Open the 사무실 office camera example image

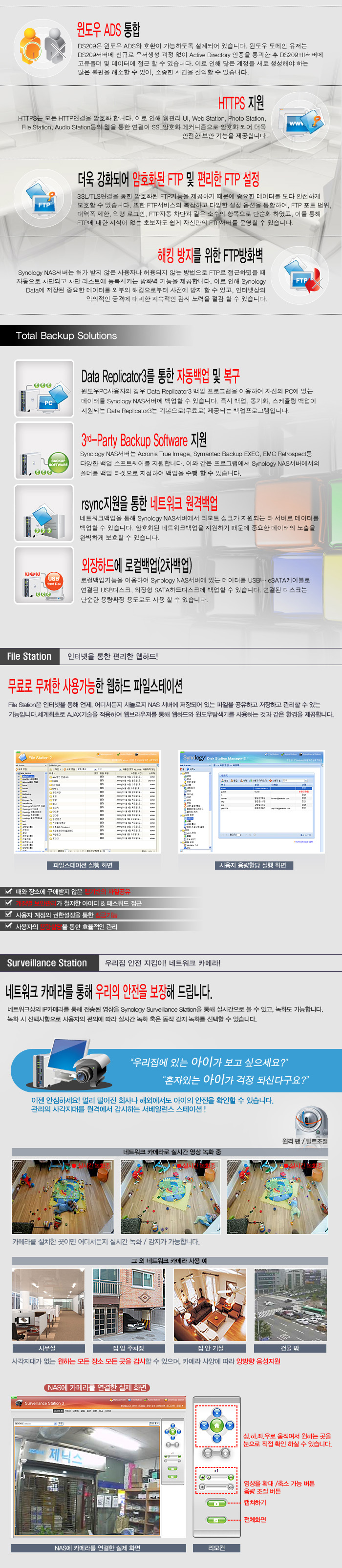48,1304
